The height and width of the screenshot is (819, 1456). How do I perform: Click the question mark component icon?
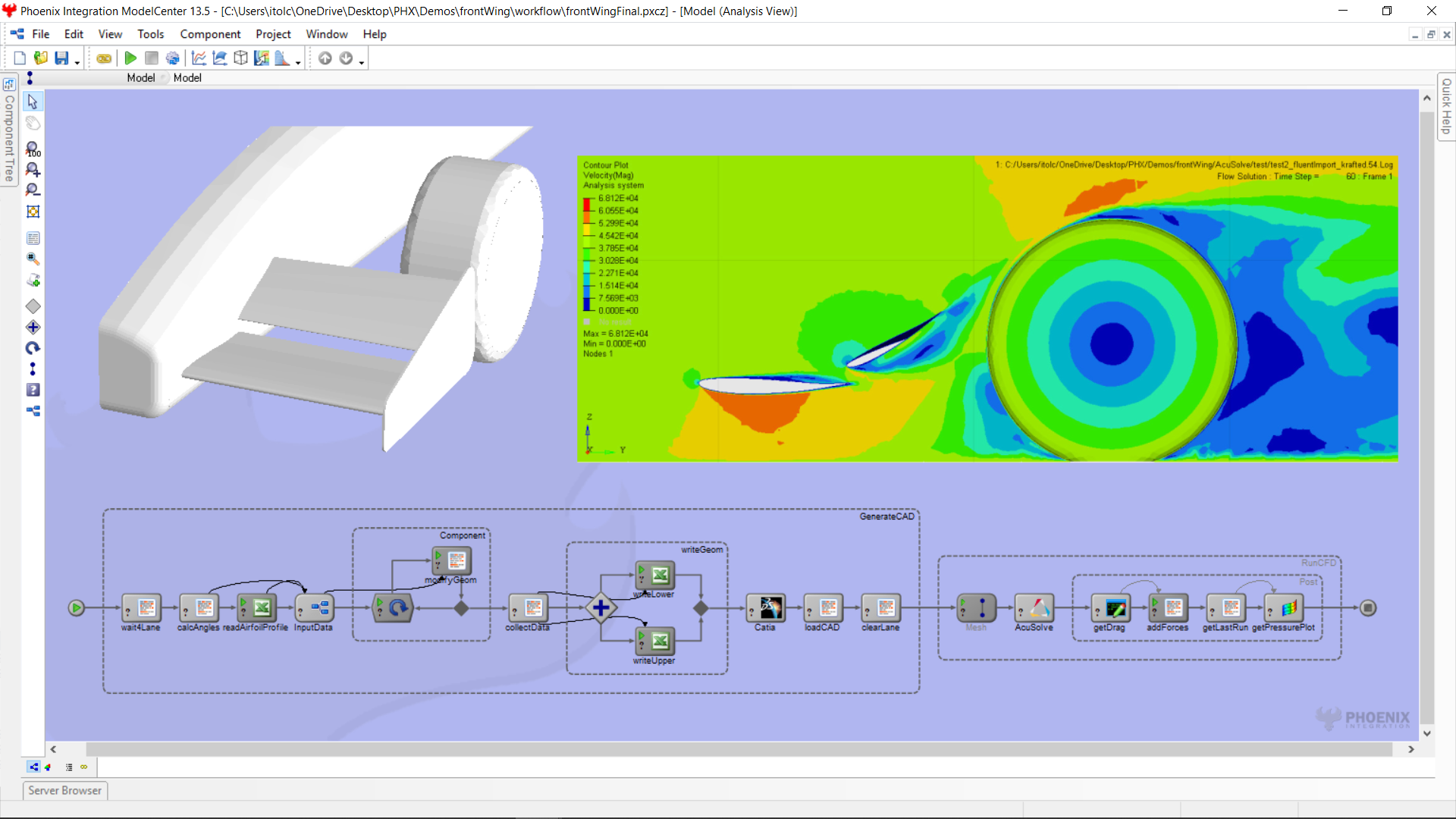pos(33,390)
